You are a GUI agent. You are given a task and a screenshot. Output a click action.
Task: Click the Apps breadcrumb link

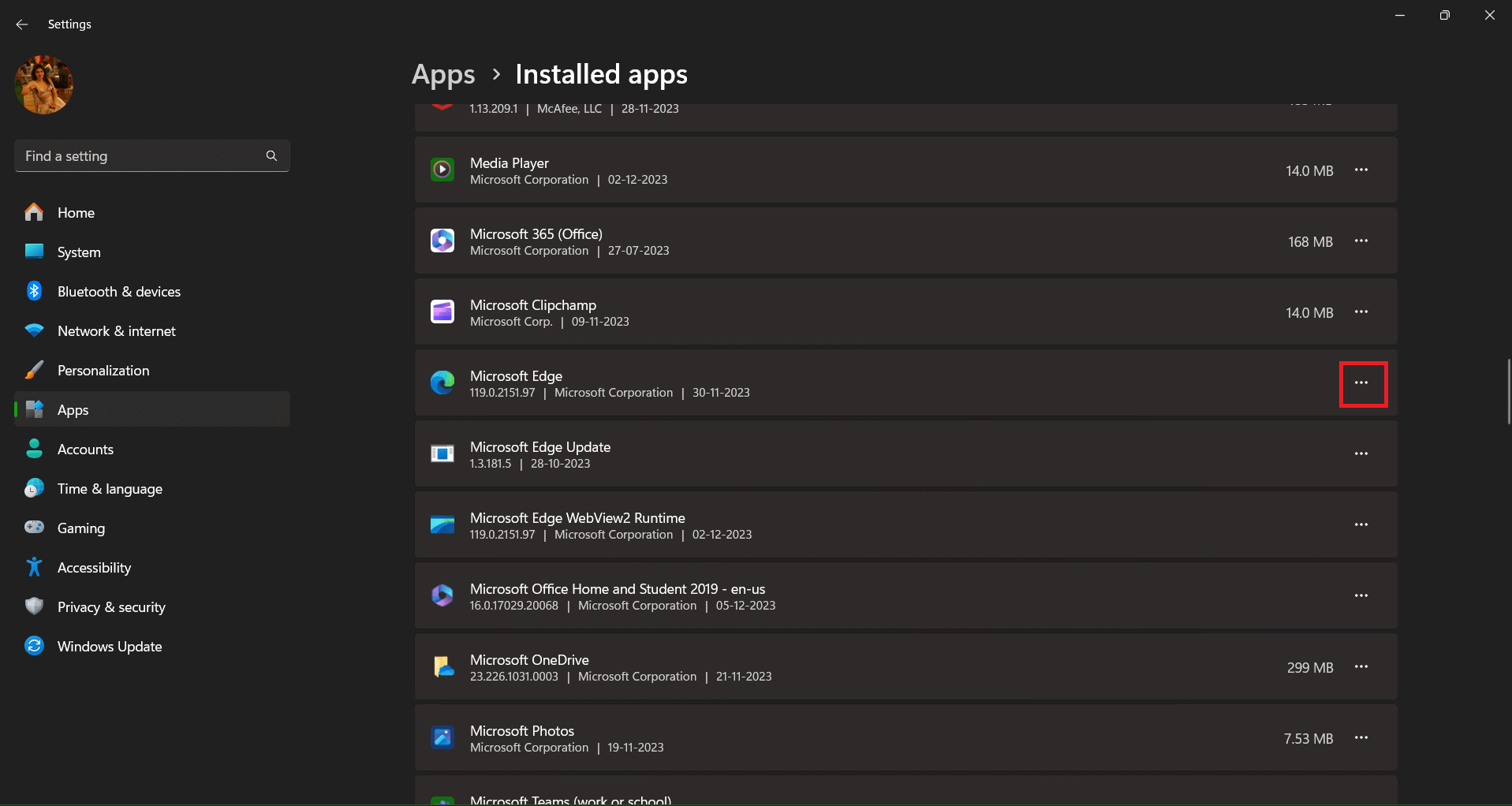[443, 75]
